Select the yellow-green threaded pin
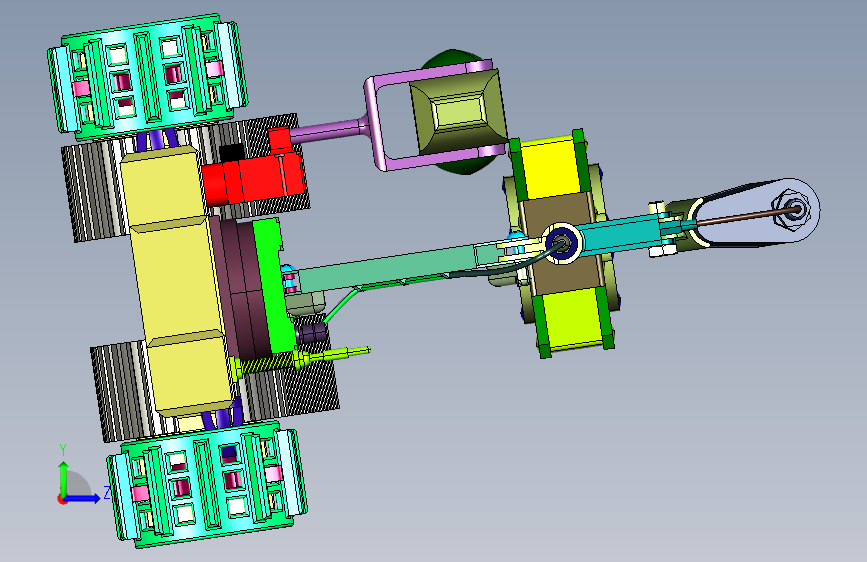This screenshot has height=562, width=867. [303, 360]
